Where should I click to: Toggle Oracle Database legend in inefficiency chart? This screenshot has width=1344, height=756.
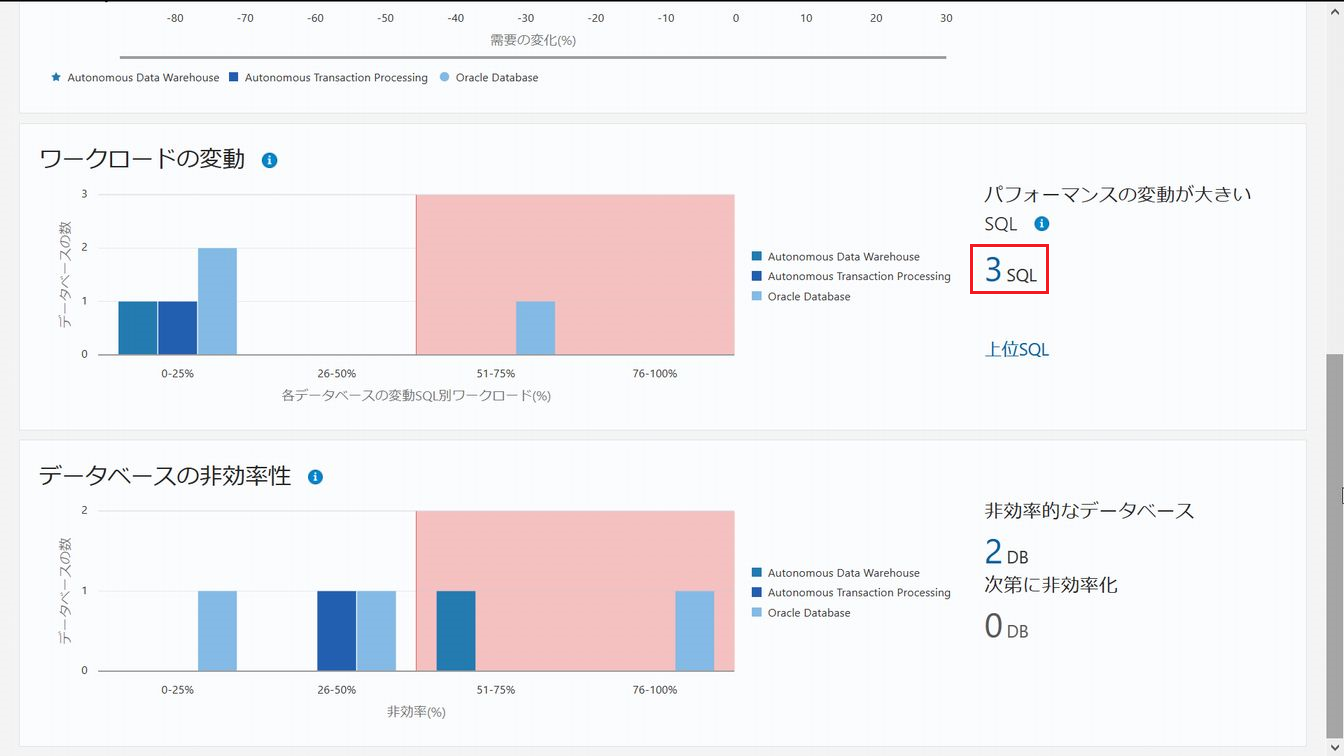[801, 613]
